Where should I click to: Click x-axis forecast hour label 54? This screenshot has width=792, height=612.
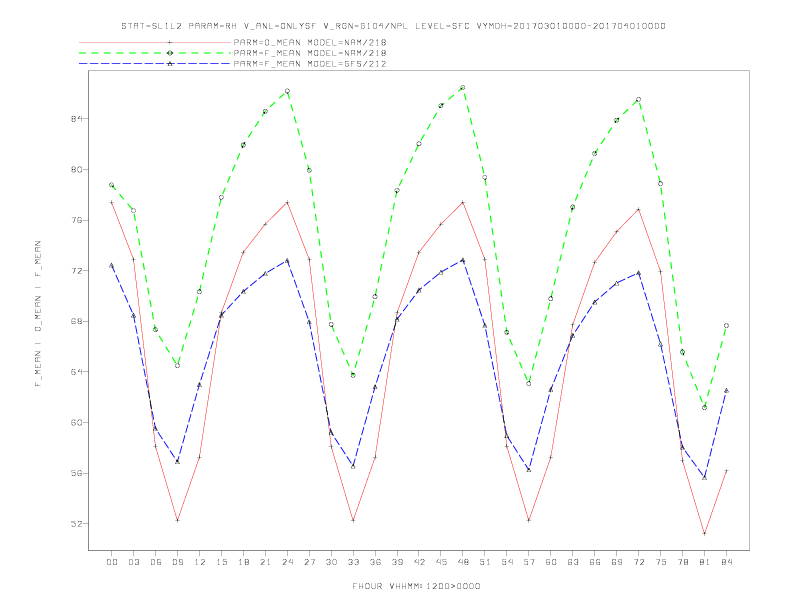tap(507, 562)
